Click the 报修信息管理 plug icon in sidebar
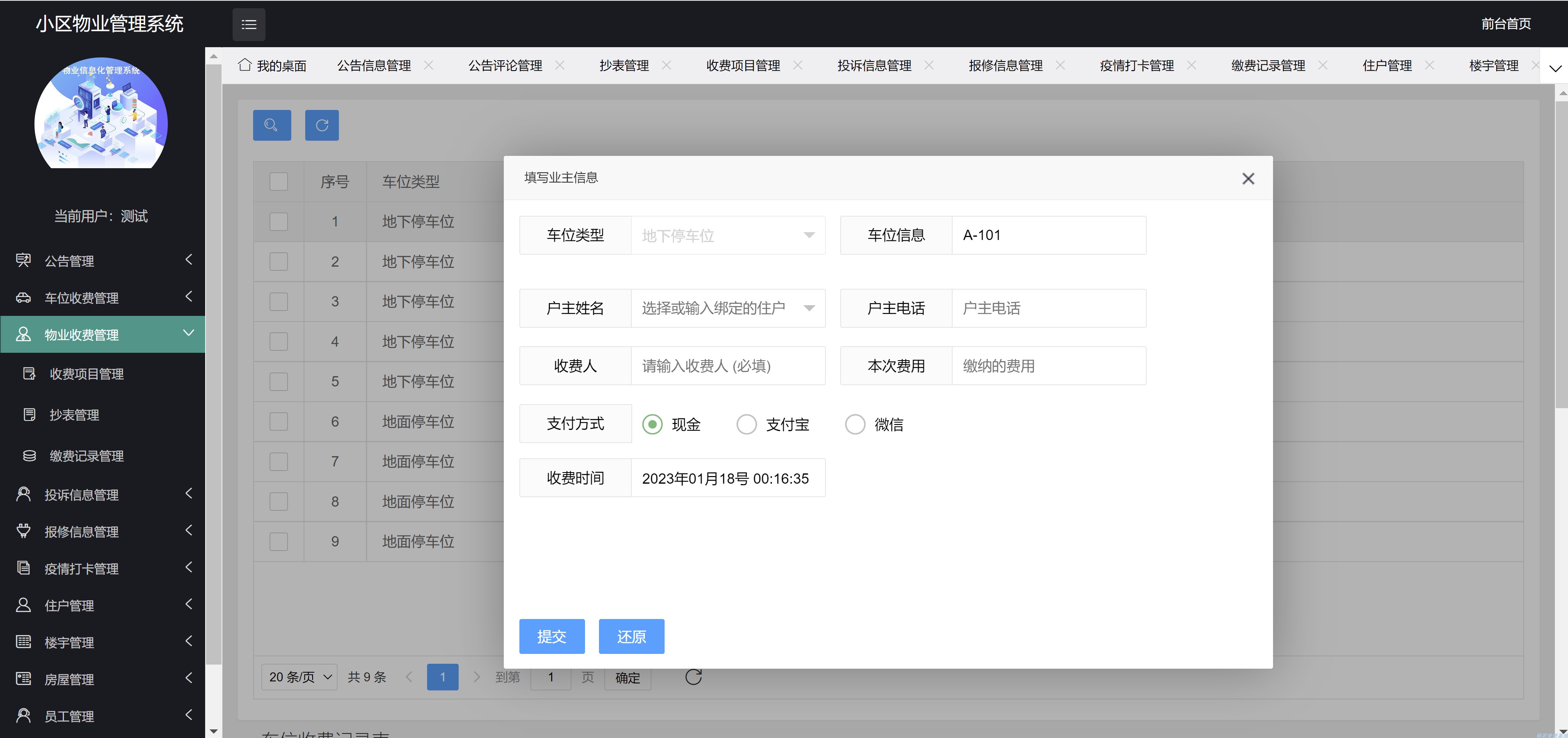Screen dimensions: 1568x738 23,531
